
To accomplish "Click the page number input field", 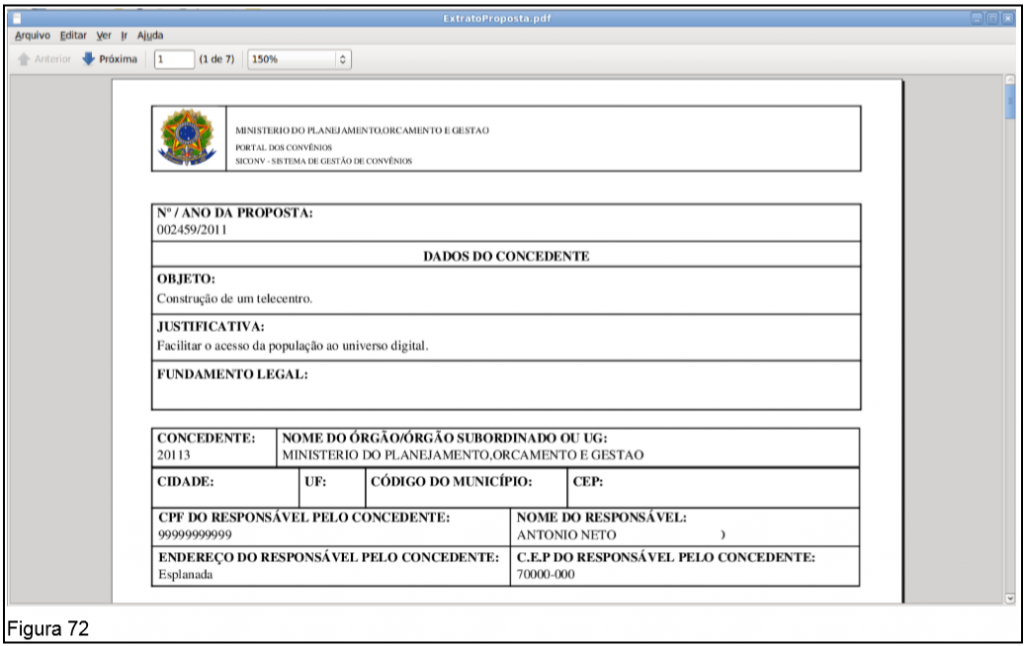I will coord(173,59).
